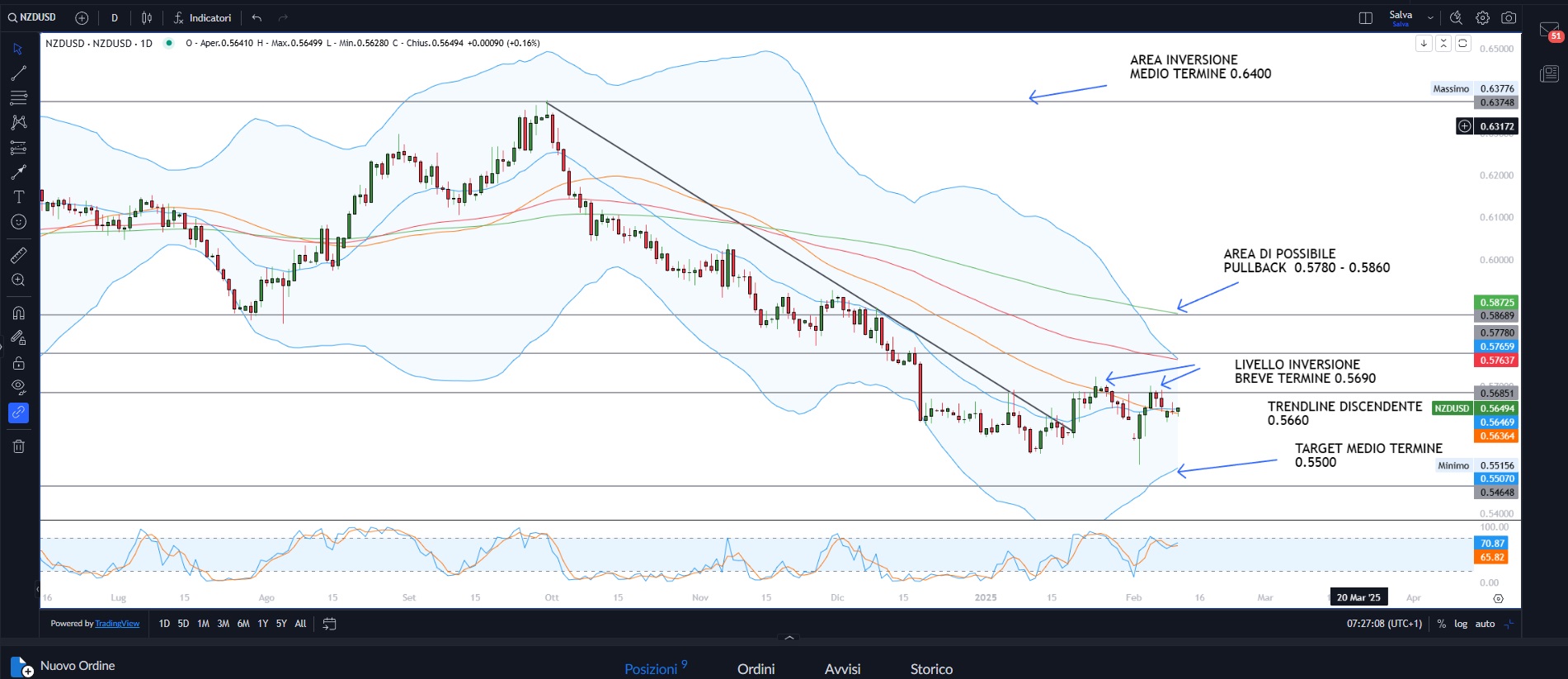
Task: Activate the magnet snap mode
Action: (x=18, y=314)
